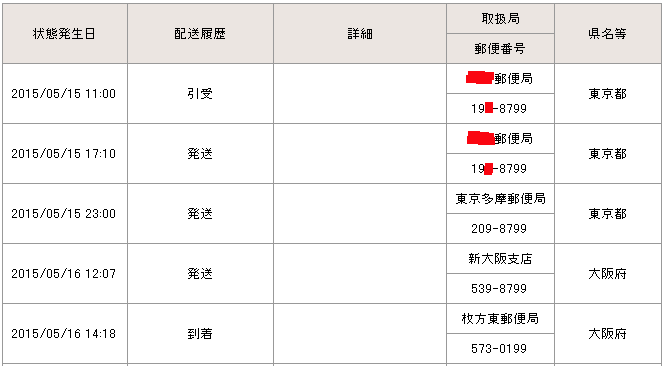Select postal code 573-0199
Image resolution: width=666 pixels, height=366 pixels.
(x=500, y=349)
